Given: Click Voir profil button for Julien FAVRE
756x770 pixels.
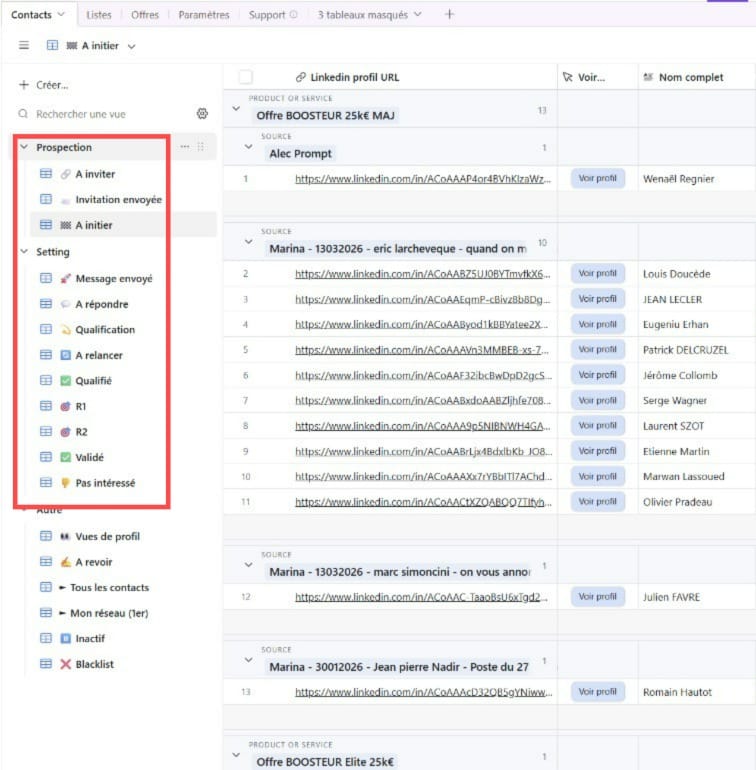Looking at the screenshot, I should (597, 596).
